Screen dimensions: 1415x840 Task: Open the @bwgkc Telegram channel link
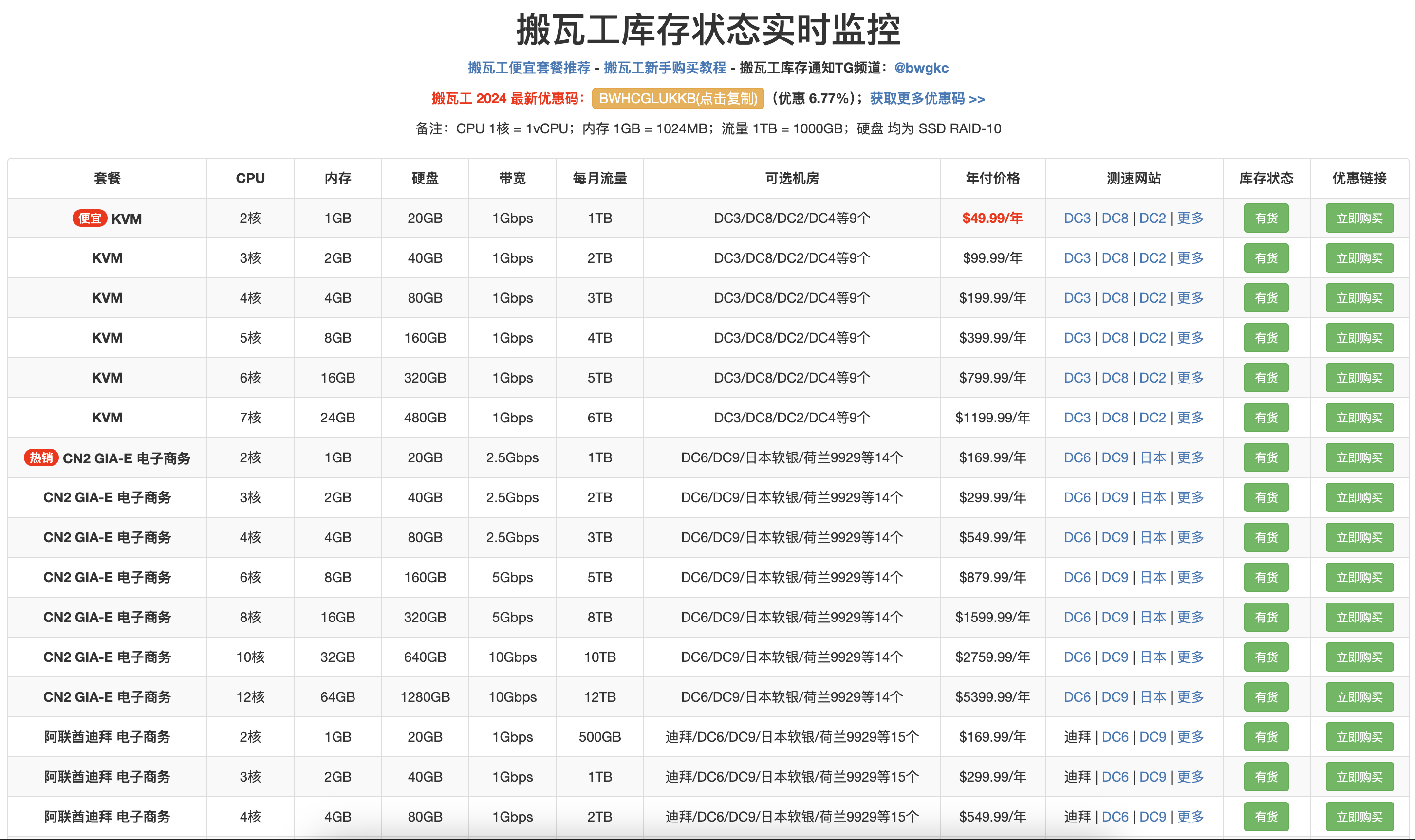921,68
